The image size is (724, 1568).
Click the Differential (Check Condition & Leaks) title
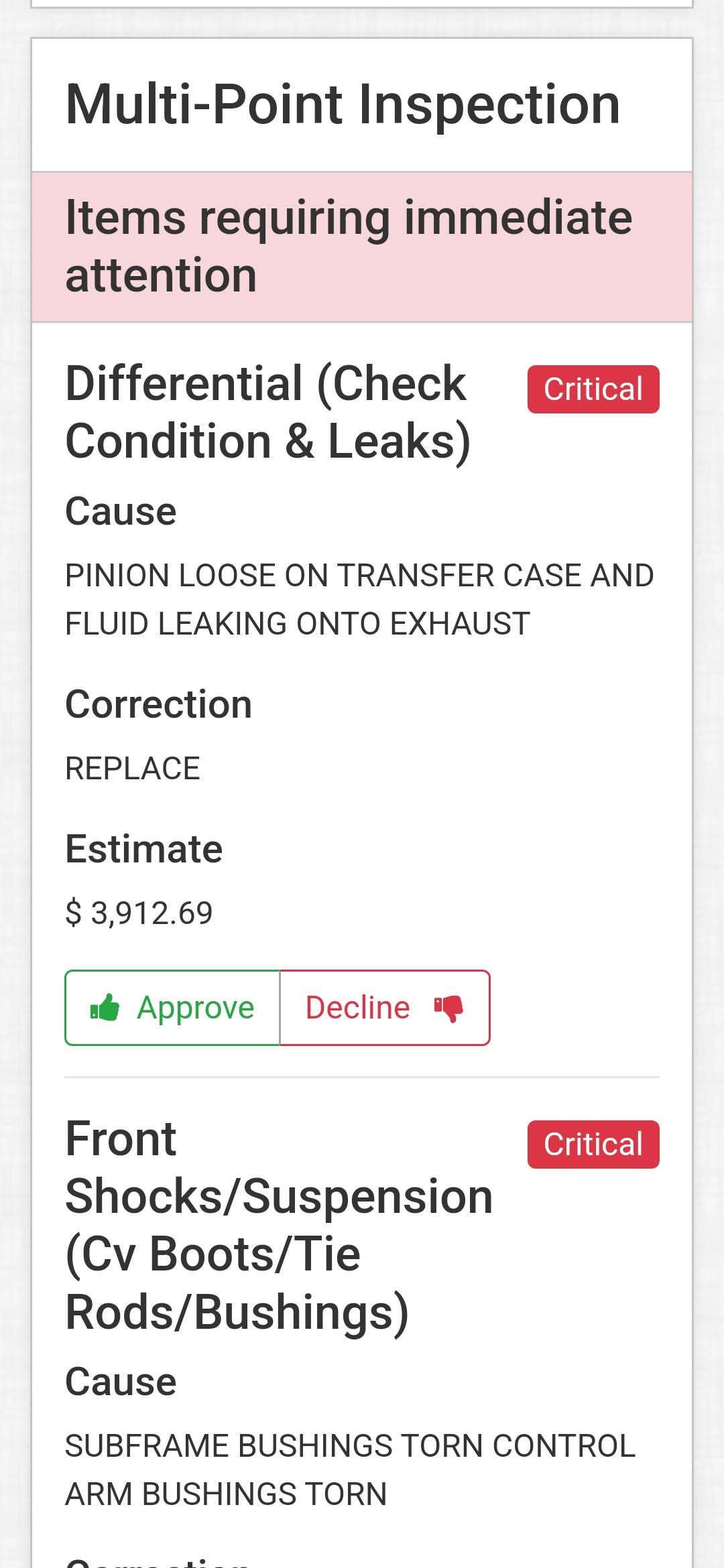(268, 412)
